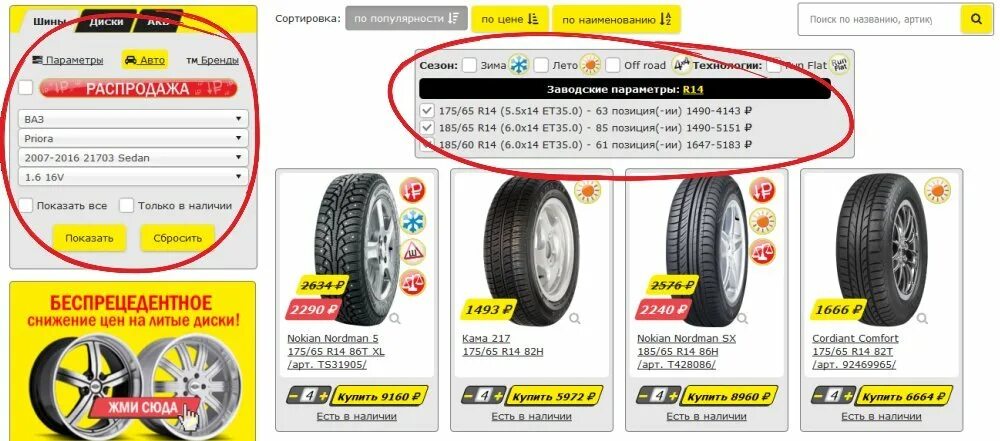Uncheck the 185/65 R14 size option
The height and width of the screenshot is (441, 1000).
(x=427, y=128)
